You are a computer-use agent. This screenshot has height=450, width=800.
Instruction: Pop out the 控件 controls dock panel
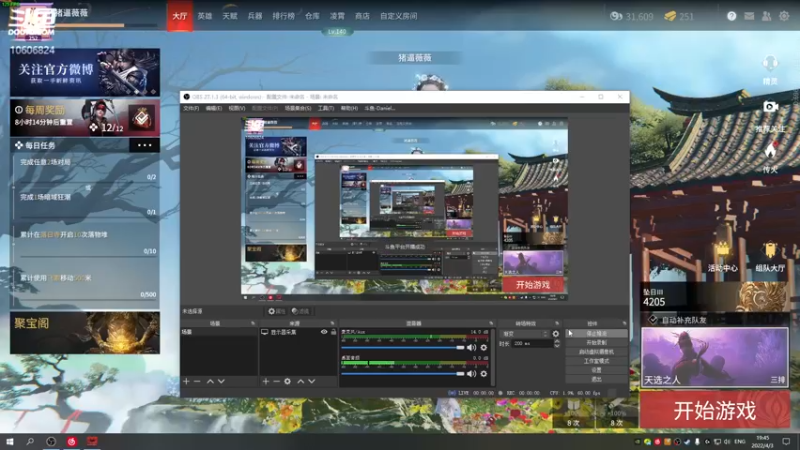624,323
